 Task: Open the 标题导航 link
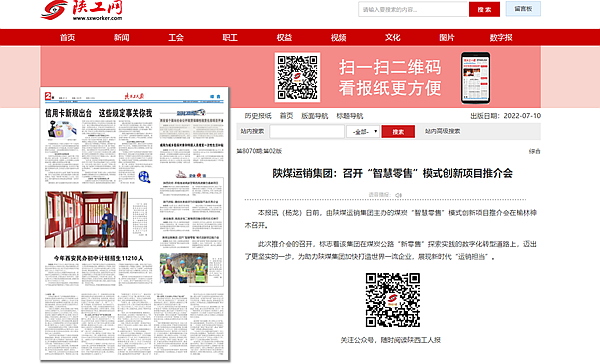pyautogui.click(x=350, y=116)
